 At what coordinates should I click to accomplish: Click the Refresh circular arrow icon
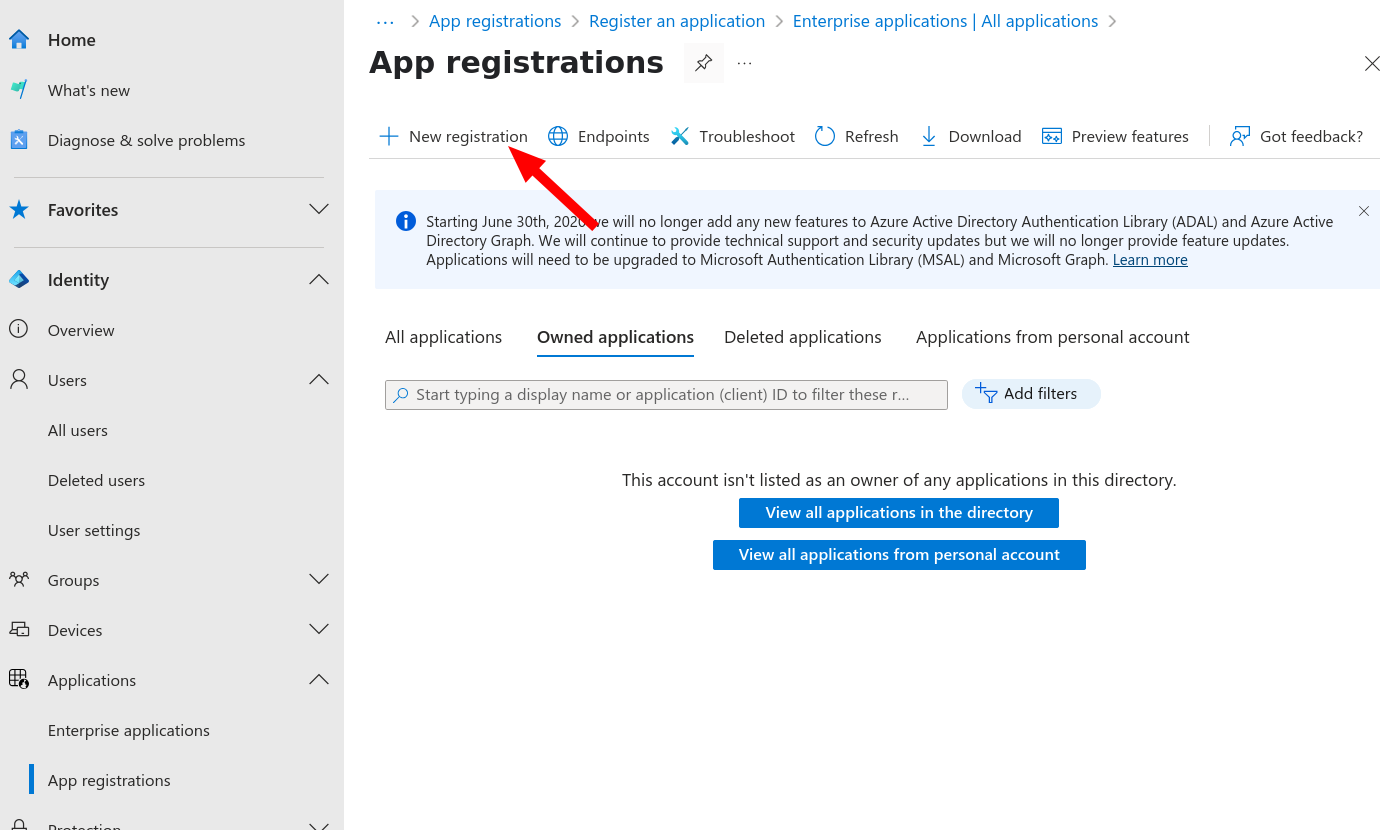(825, 137)
